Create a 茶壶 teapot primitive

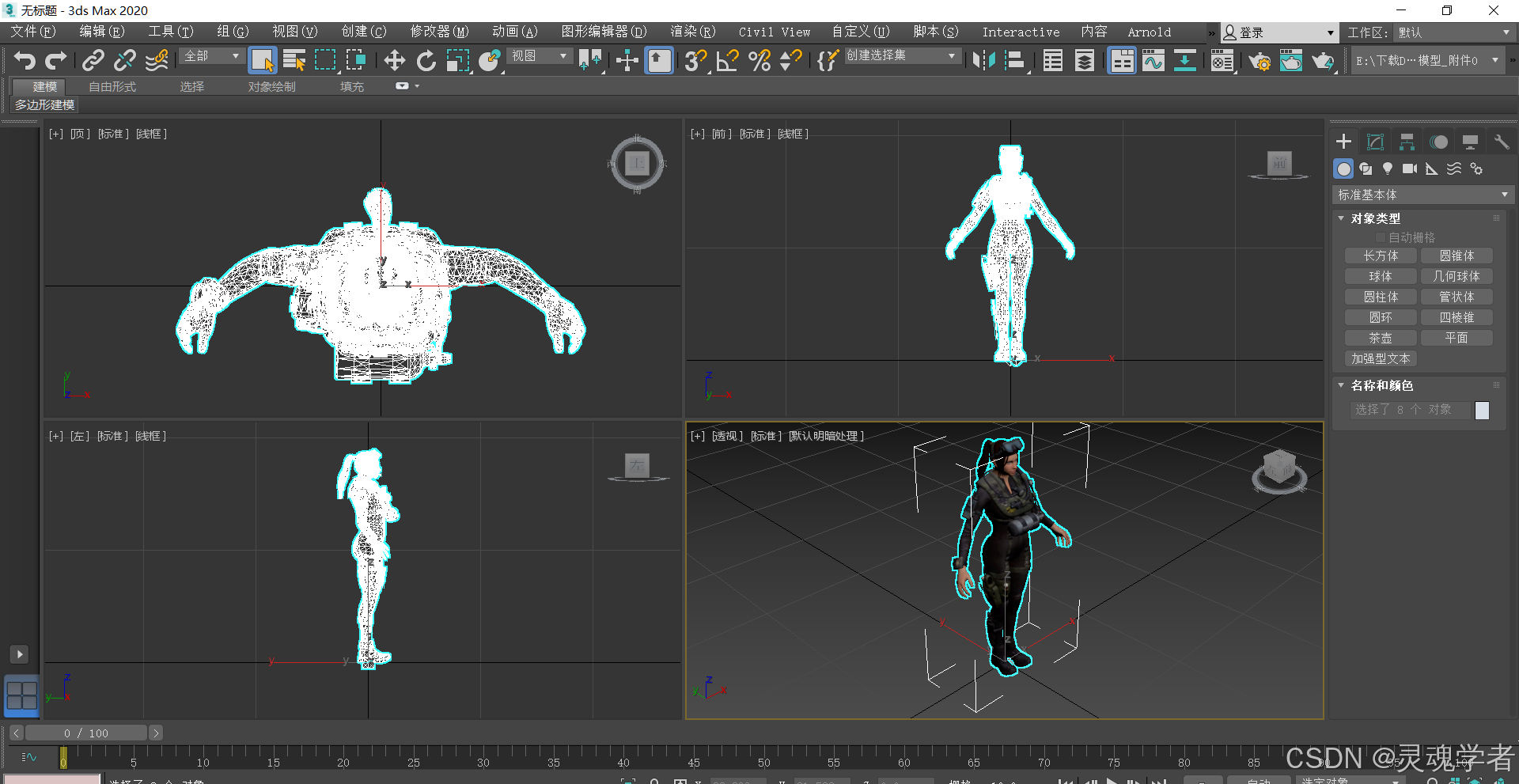click(x=1381, y=338)
